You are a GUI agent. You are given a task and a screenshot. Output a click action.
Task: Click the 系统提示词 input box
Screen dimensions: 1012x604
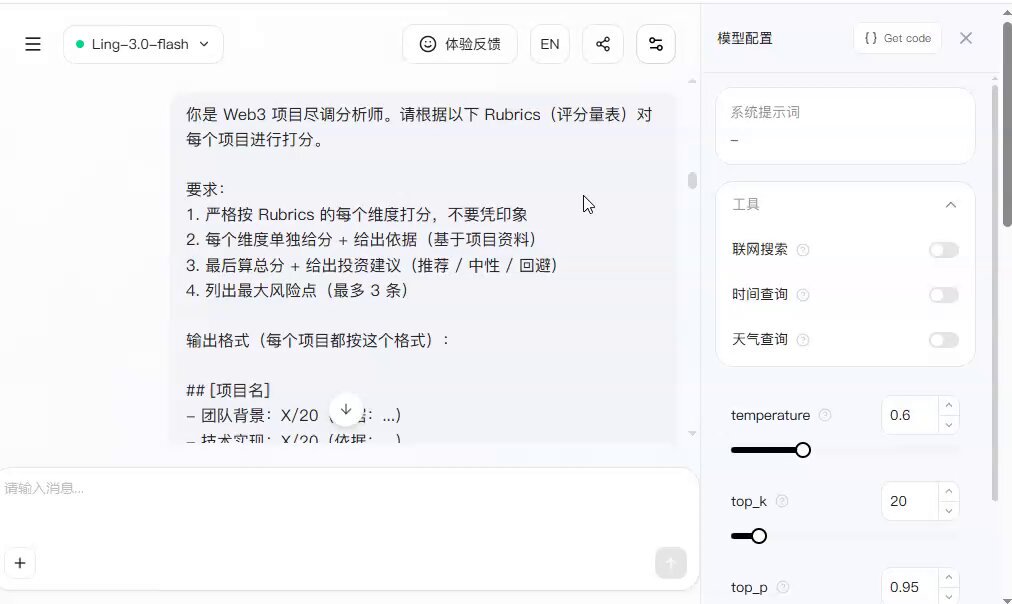pos(845,126)
